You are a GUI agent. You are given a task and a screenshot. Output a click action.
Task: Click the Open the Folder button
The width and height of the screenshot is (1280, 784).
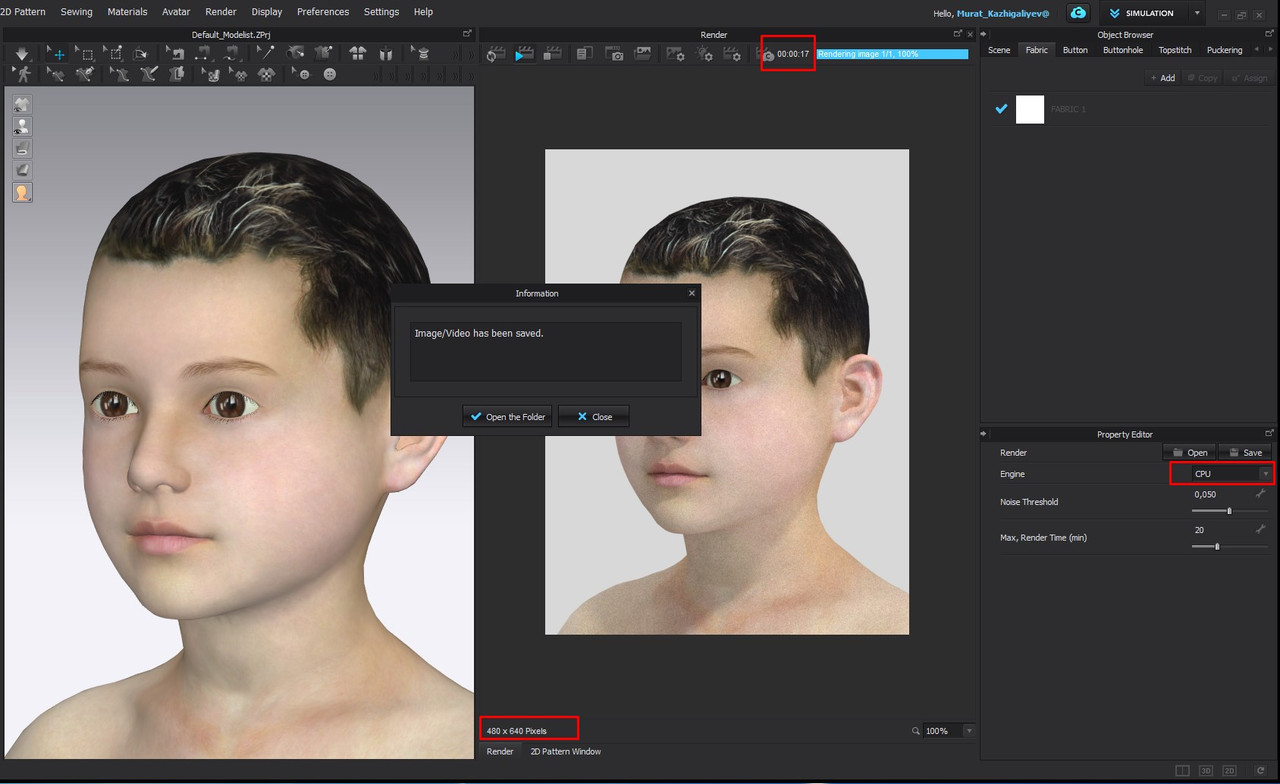[x=507, y=416]
